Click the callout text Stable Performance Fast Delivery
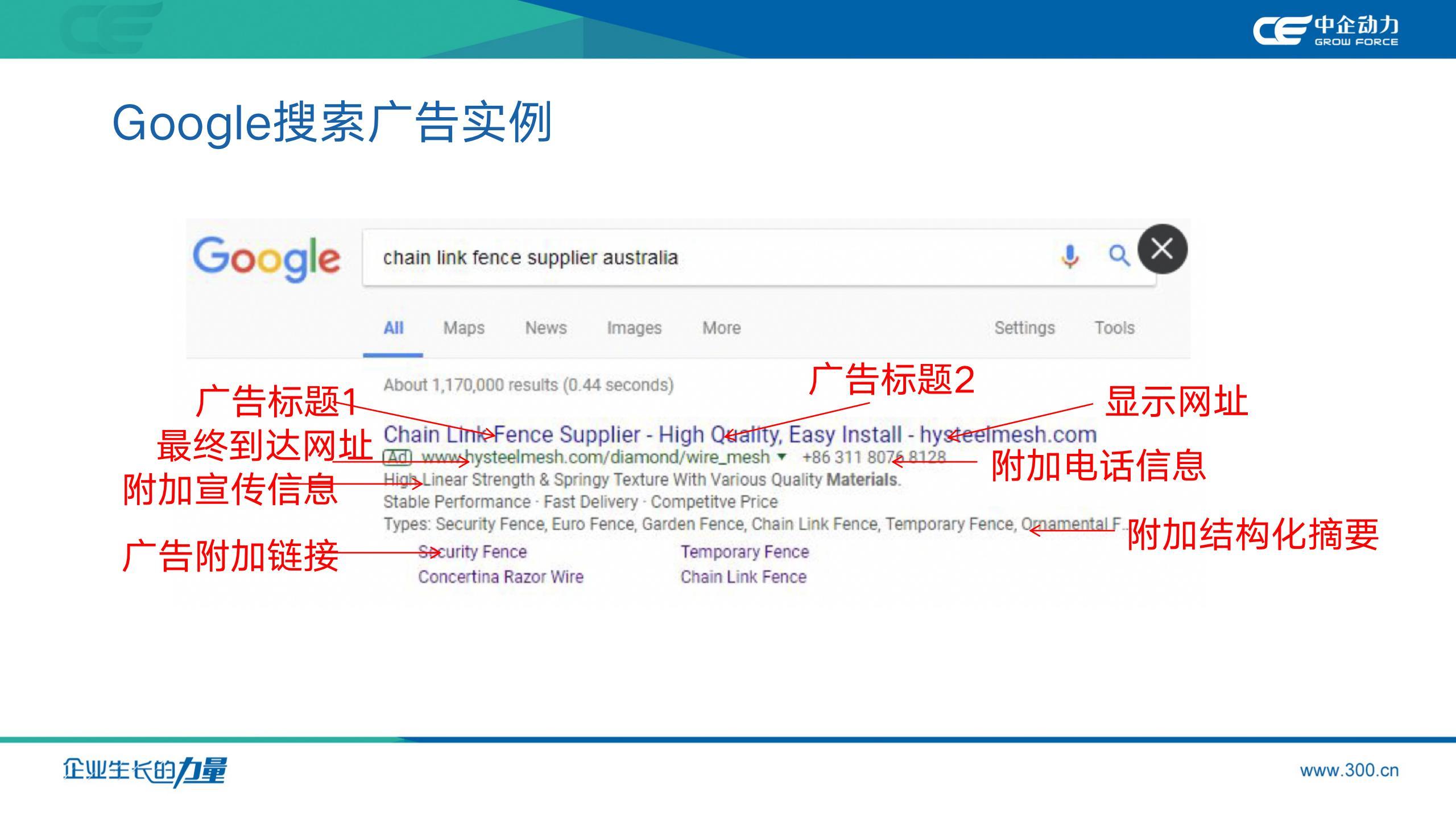The height and width of the screenshot is (819, 1456). click(x=580, y=502)
